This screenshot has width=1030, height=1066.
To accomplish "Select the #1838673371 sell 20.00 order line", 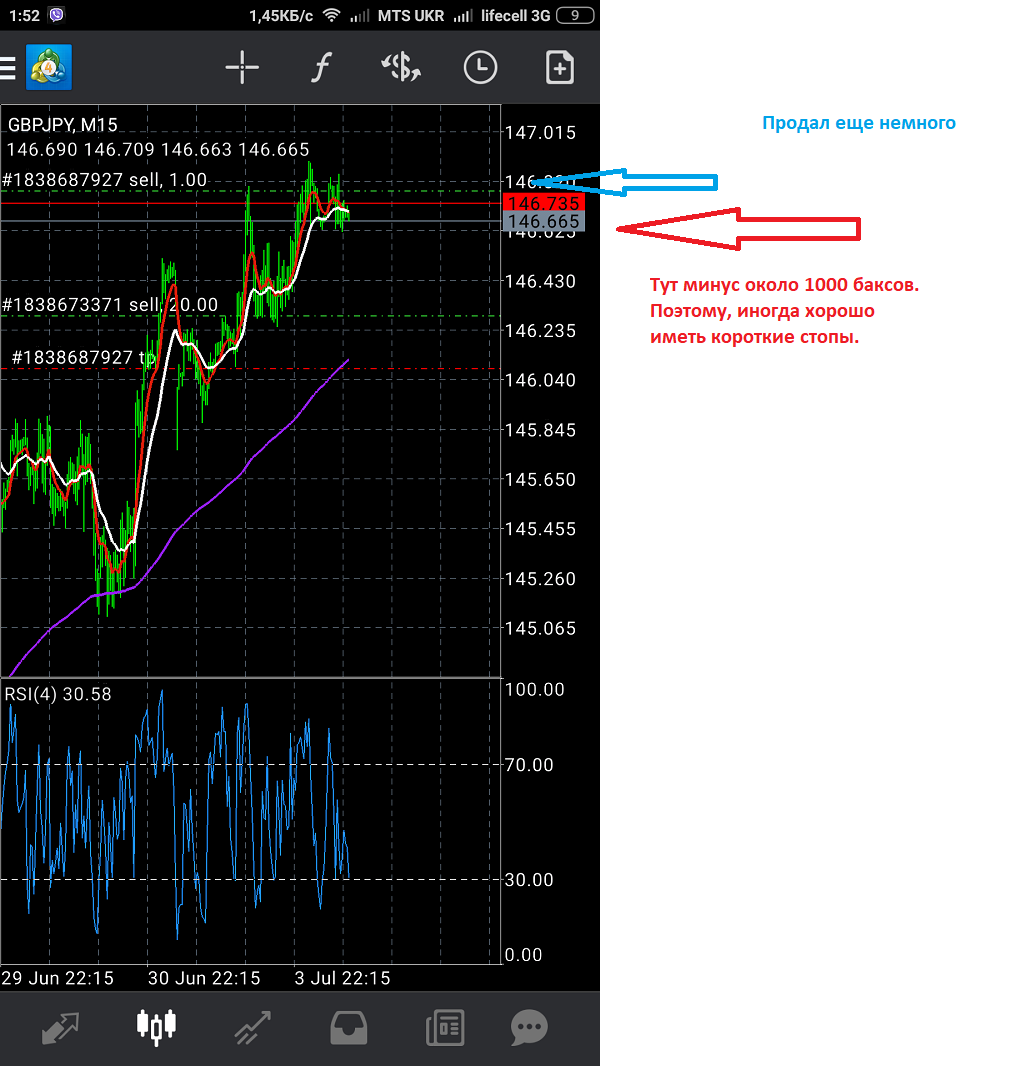I will pos(110,305).
